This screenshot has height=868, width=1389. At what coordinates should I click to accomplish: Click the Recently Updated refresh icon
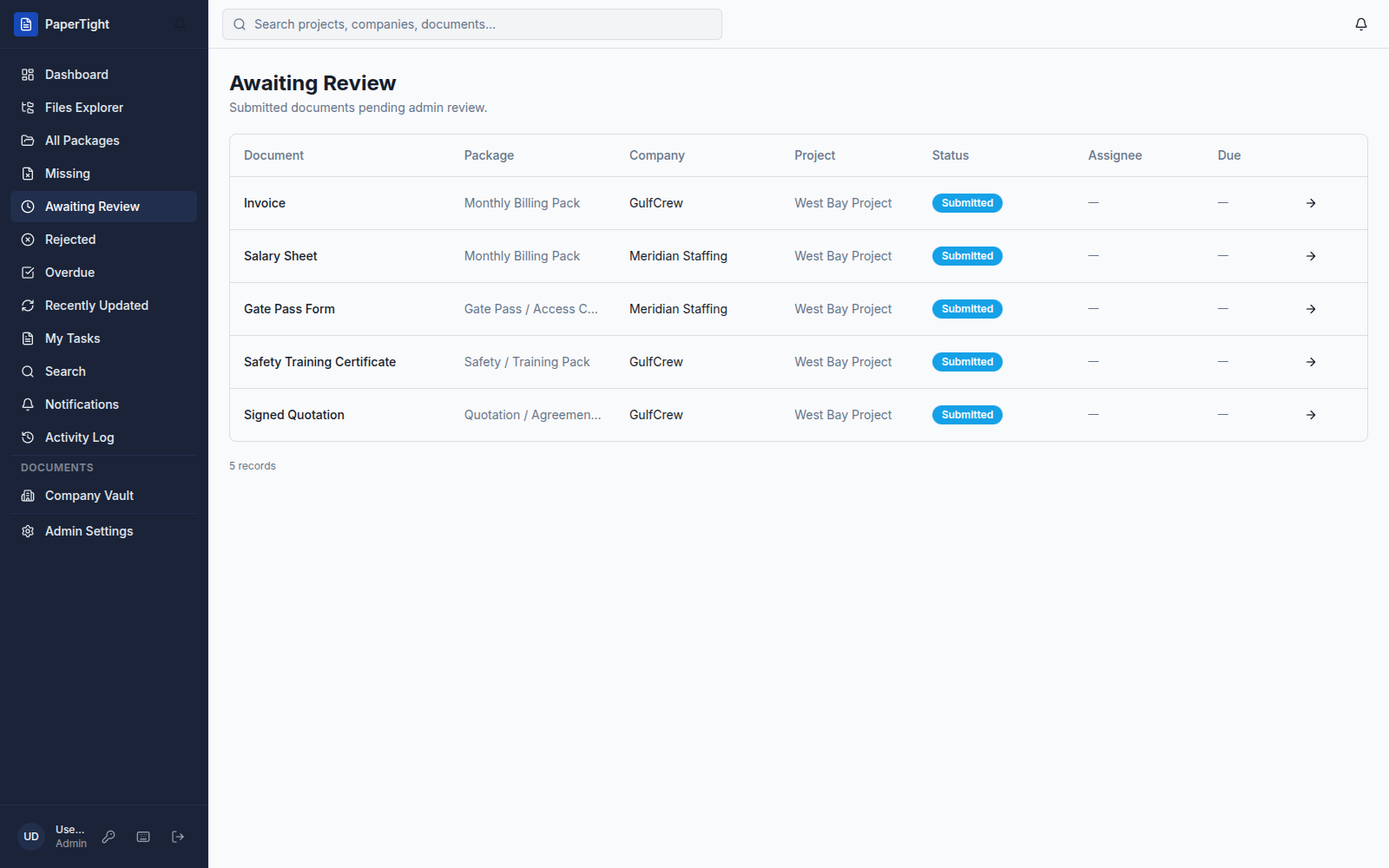[x=28, y=306]
